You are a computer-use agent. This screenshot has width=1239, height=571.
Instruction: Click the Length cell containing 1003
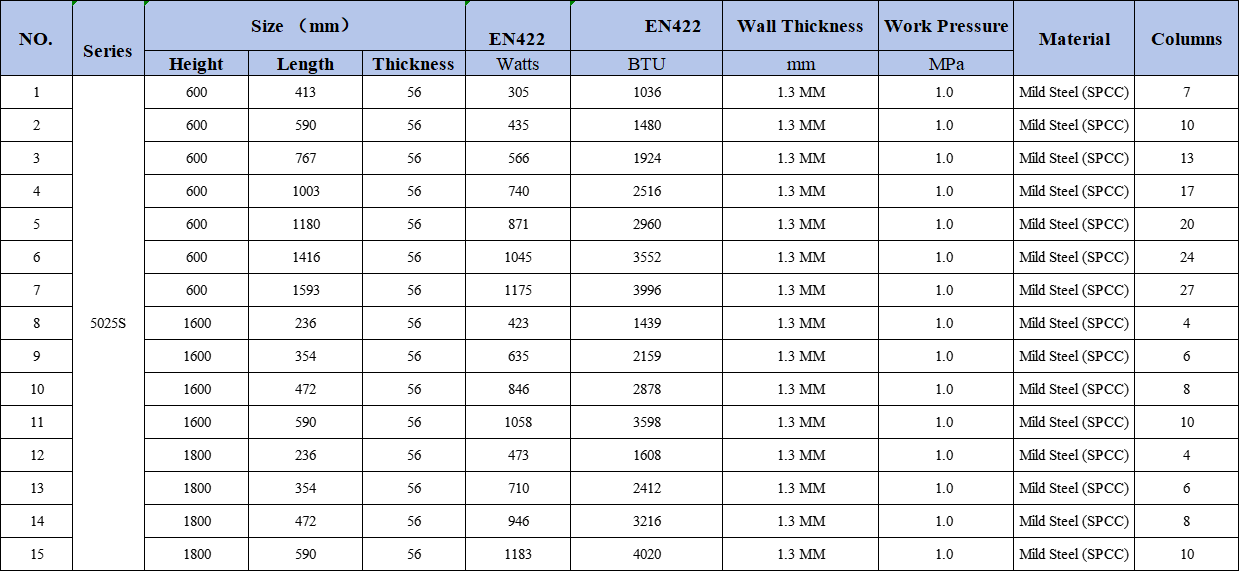click(305, 191)
